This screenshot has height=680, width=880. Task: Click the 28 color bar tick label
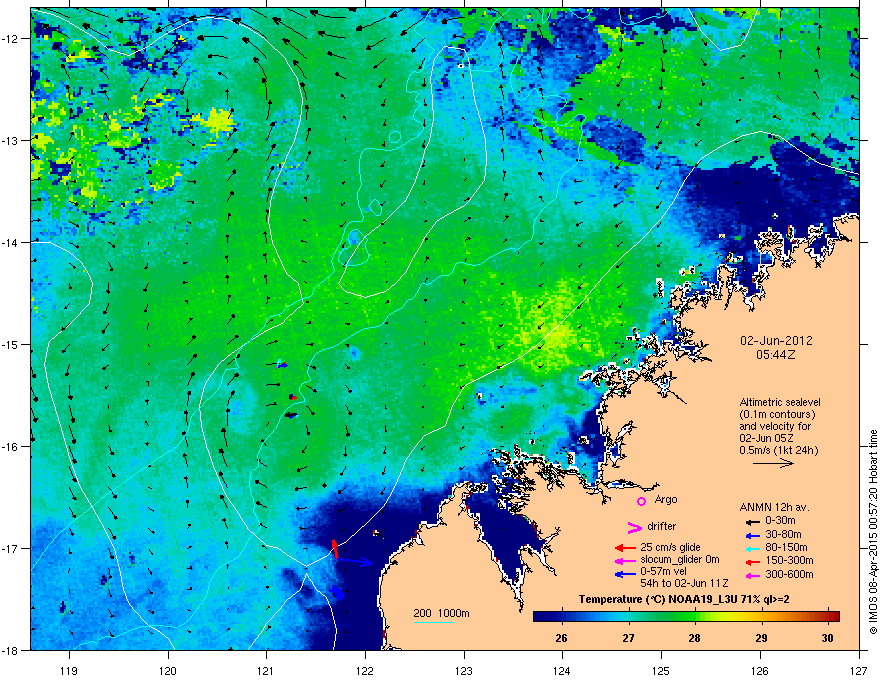695,638
